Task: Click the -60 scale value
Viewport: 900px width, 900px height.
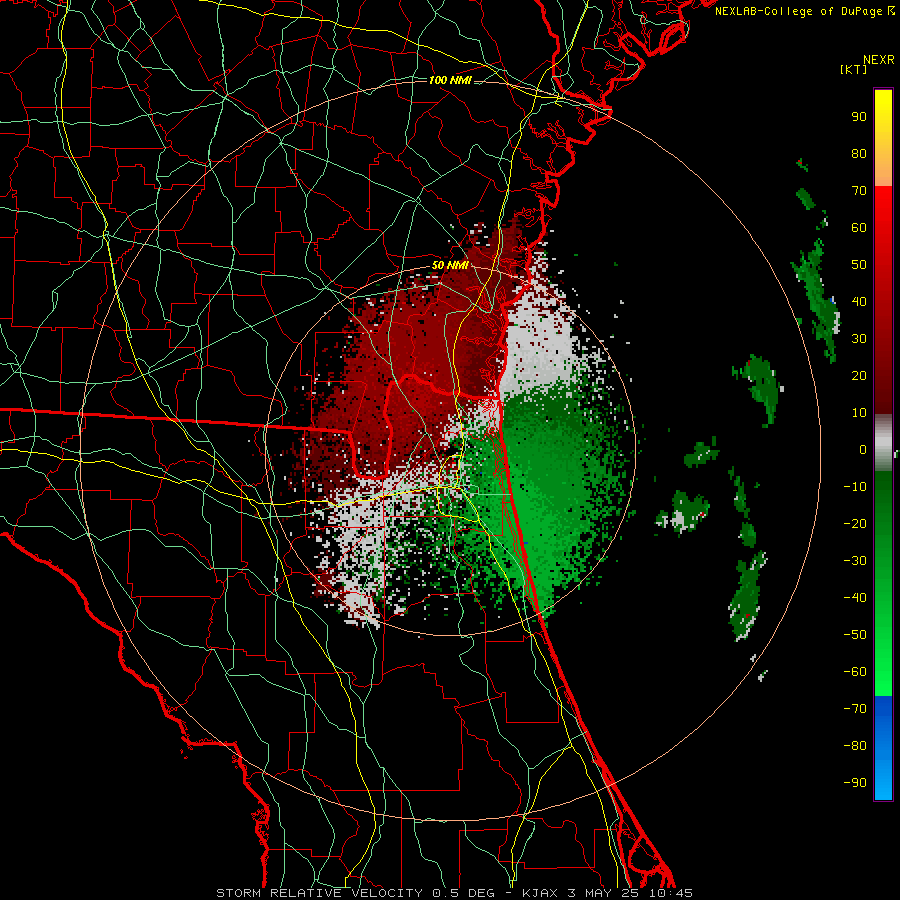Action: tap(855, 672)
